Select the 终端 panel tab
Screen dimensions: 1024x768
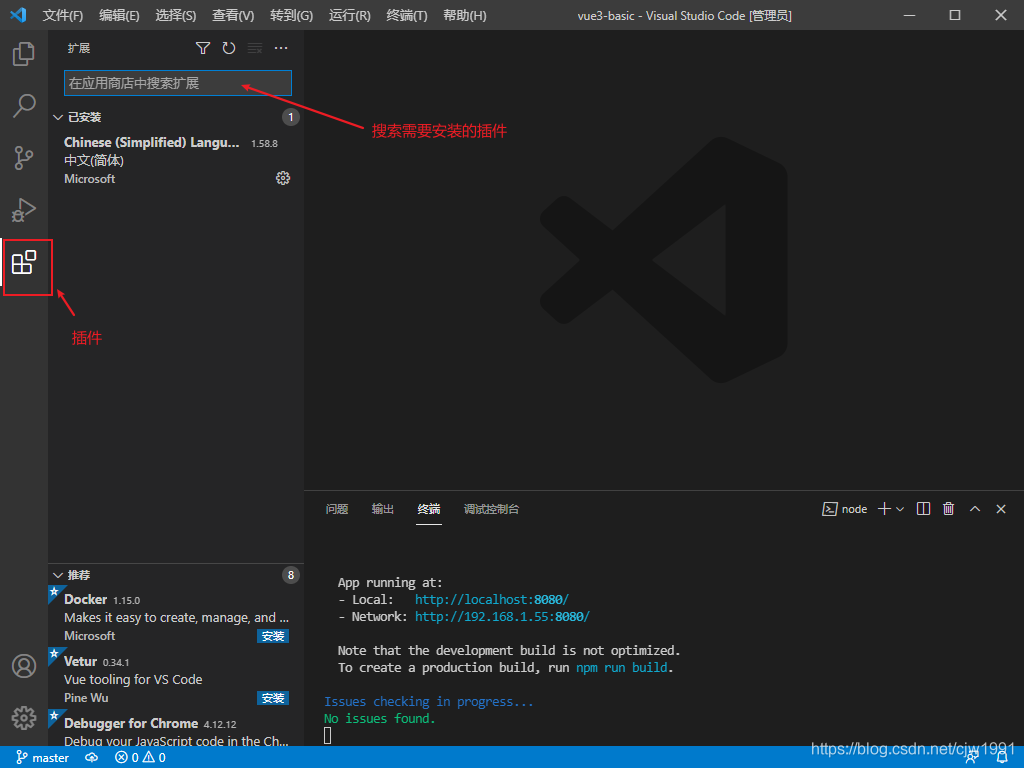point(429,509)
